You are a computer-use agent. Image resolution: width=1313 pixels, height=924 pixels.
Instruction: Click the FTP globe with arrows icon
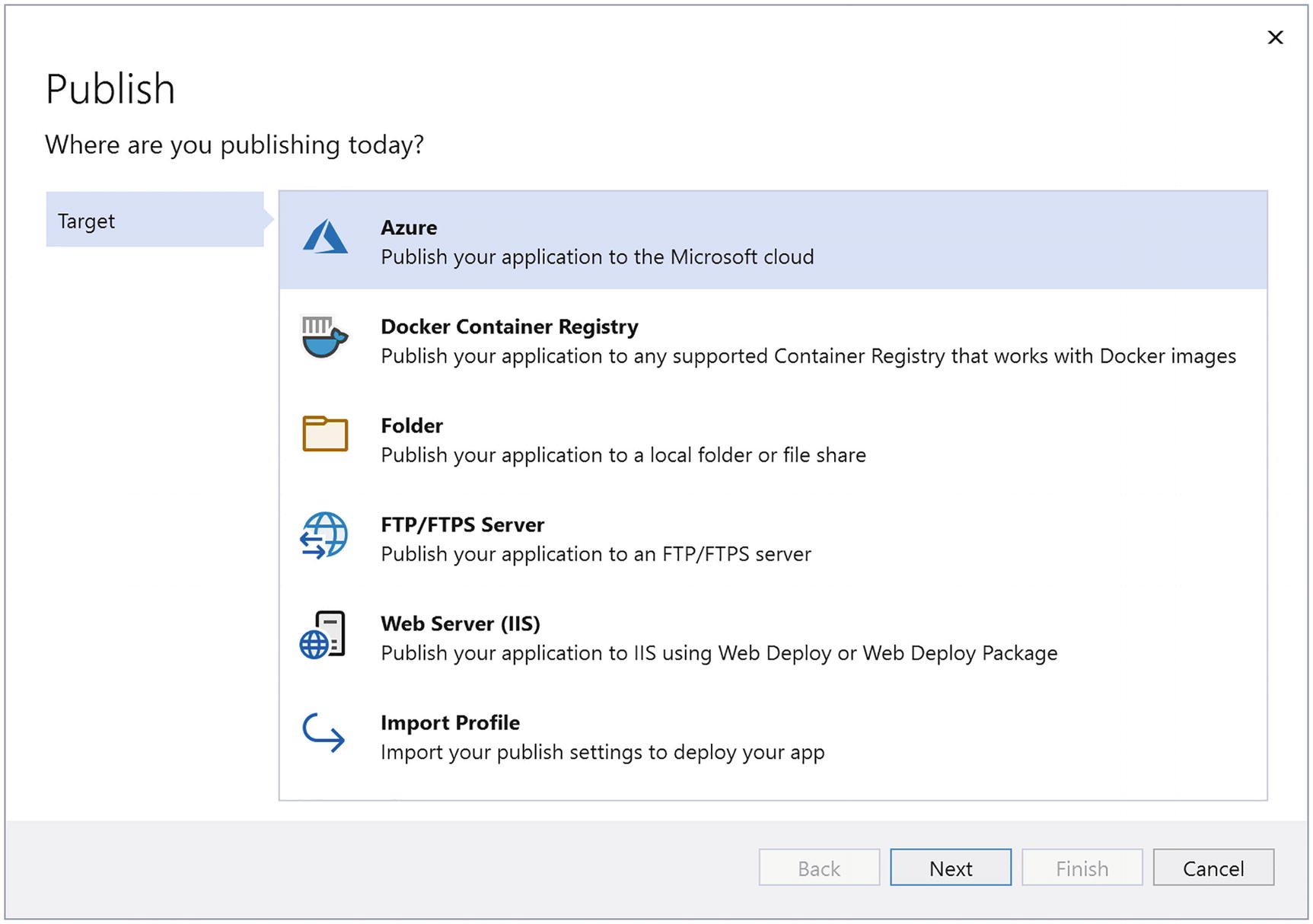(324, 536)
